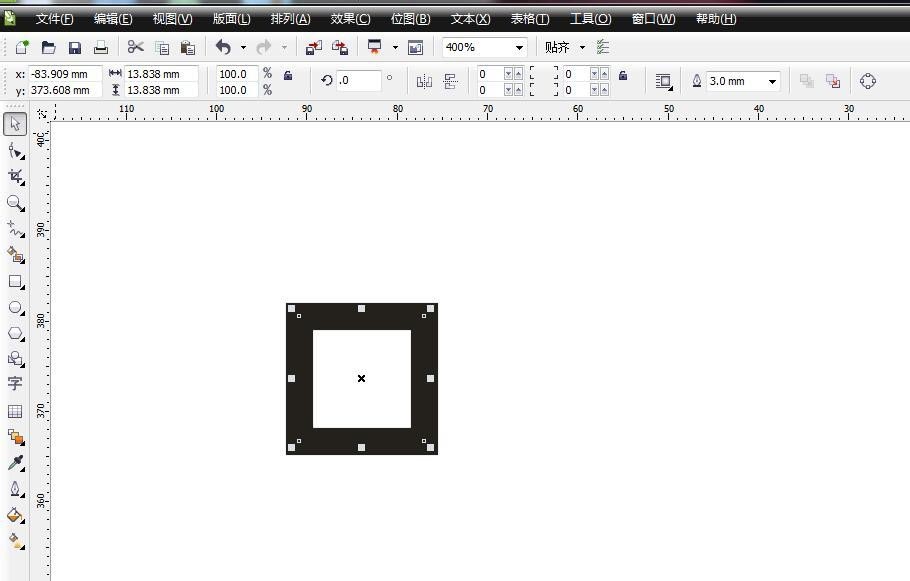The width and height of the screenshot is (910, 581).
Task: Open the 工具(O) menu
Action: point(591,19)
